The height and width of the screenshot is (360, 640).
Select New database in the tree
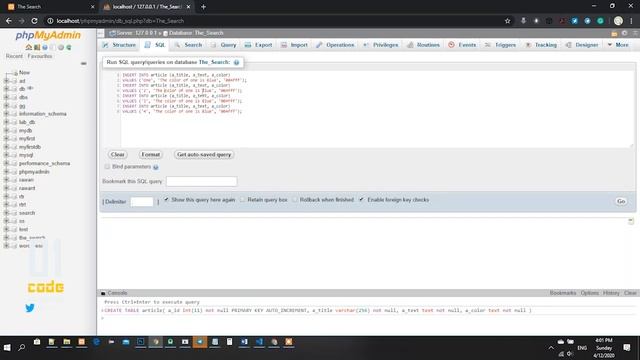coord(24,73)
